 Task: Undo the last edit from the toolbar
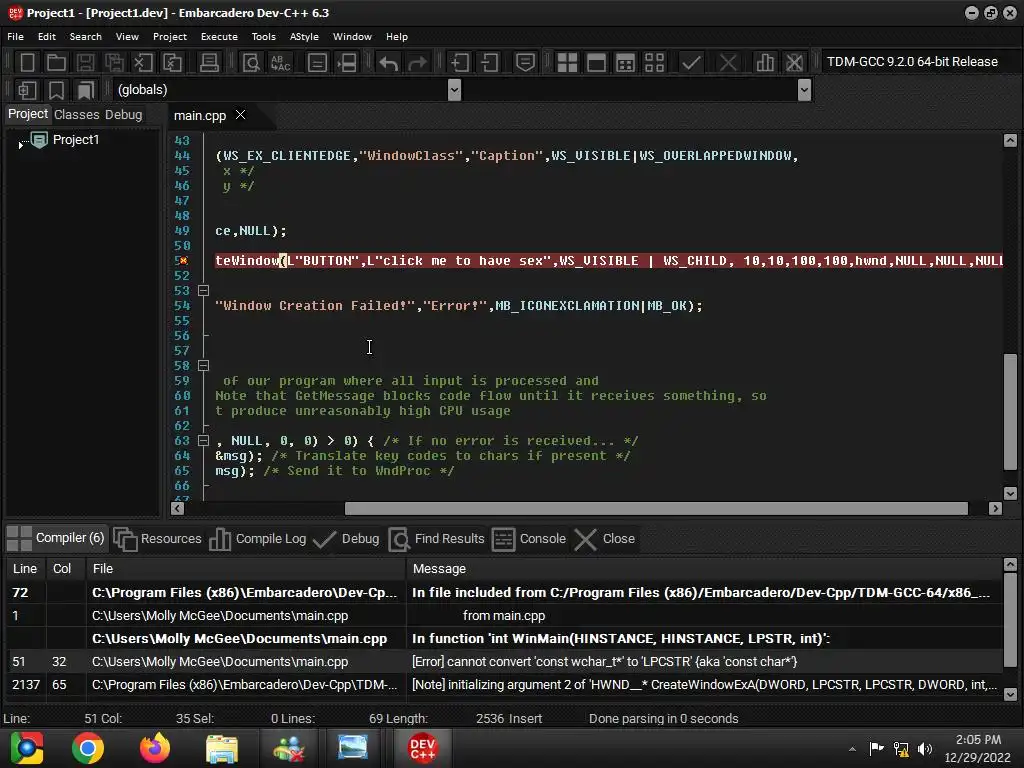389,63
